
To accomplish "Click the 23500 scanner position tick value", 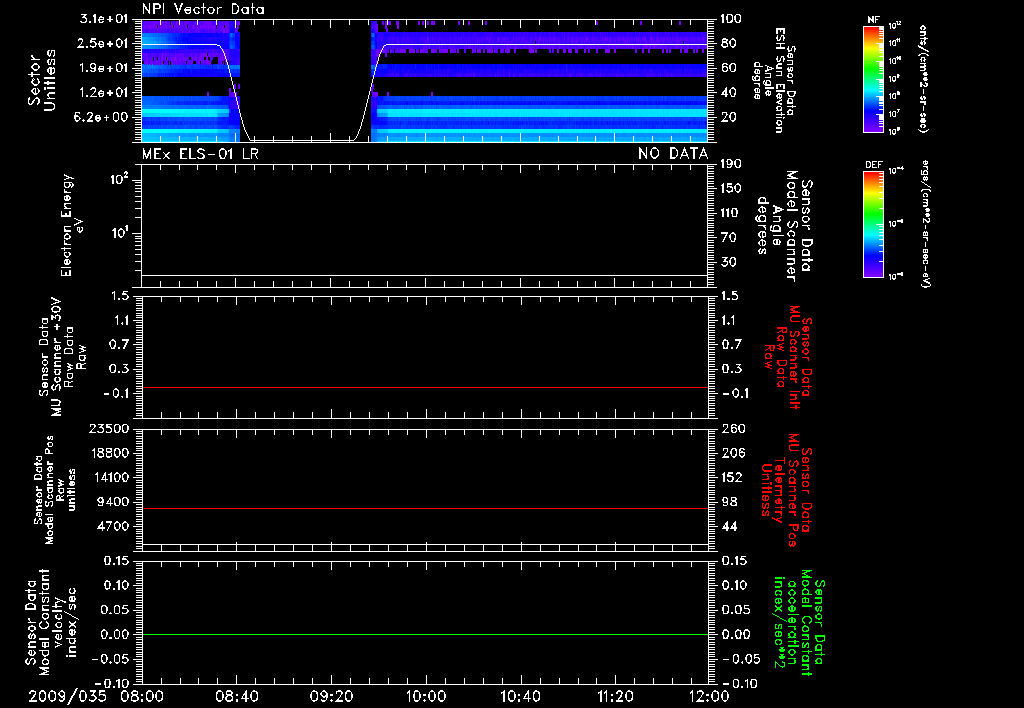I will point(108,429).
